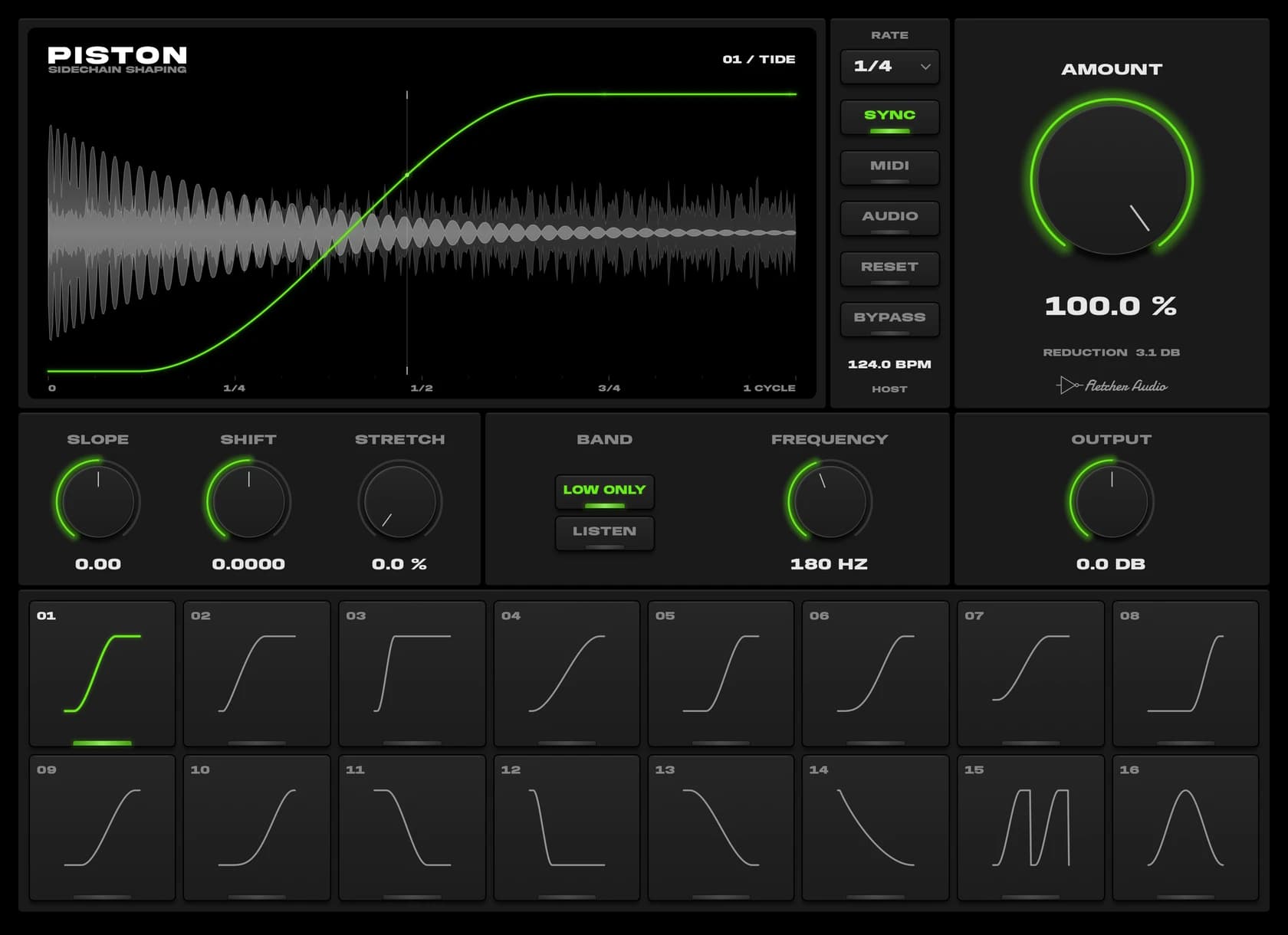Viewport: 1288px width, 935px height.
Task: Enable the AUDIO trigger mode
Action: point(889,218)
